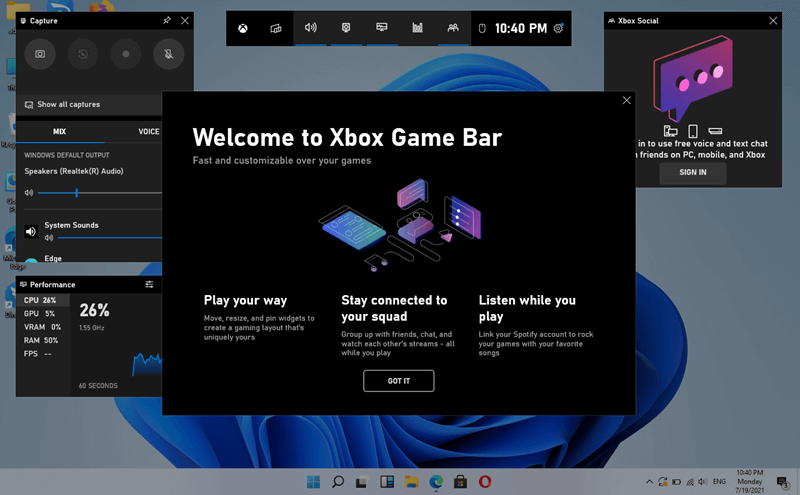
Task: Click SIGN IN in Xbox Social
Action: click(x=692, y=172)
